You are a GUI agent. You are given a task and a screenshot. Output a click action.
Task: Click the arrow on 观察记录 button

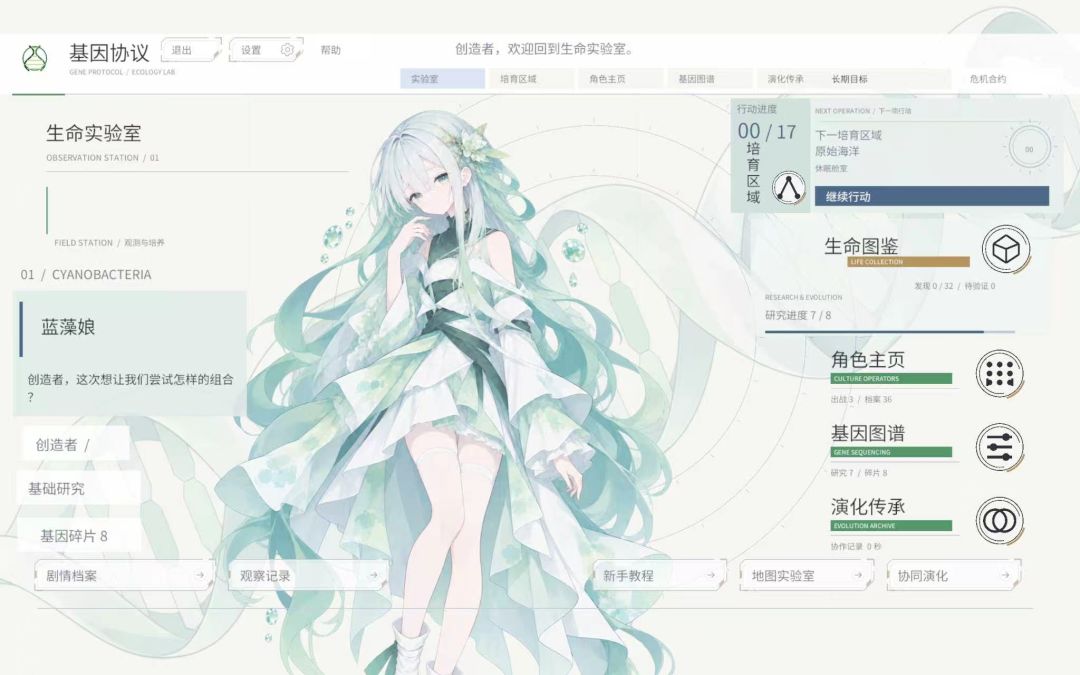pos(374,575)
